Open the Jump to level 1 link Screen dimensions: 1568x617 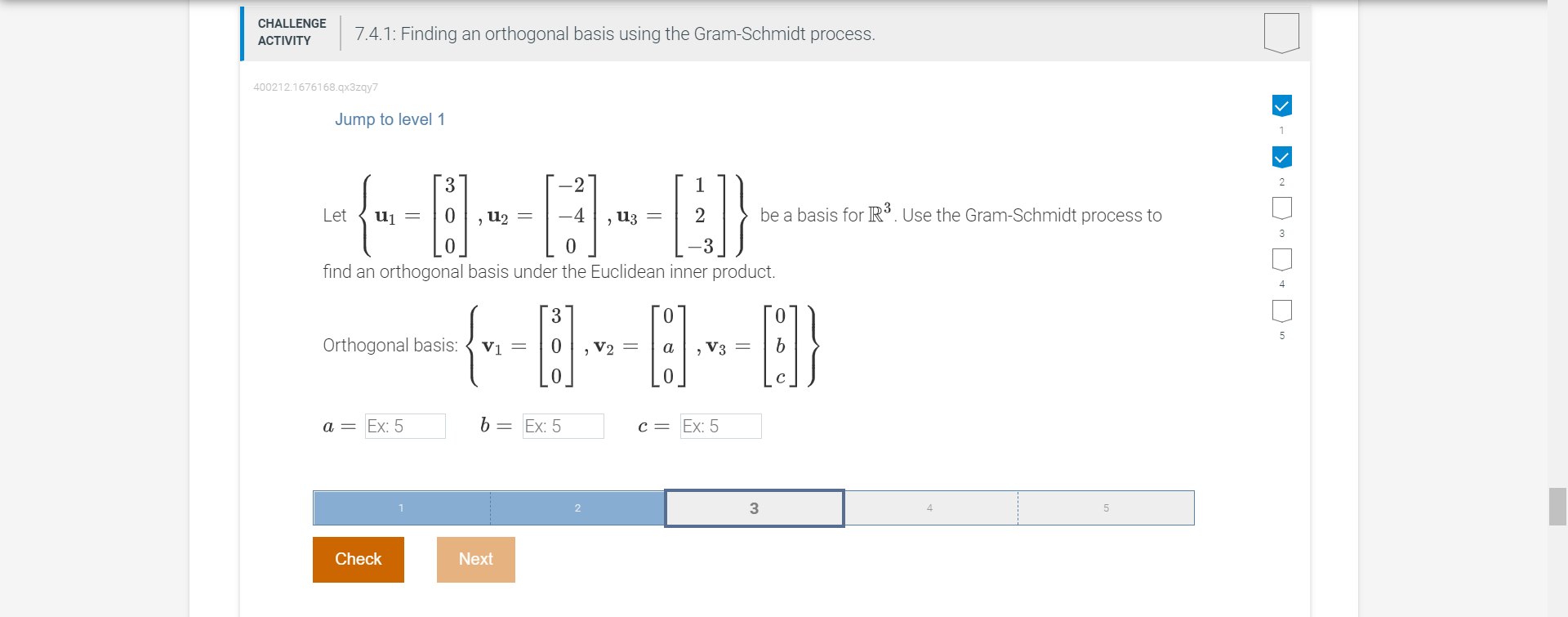tap(390, 119)
